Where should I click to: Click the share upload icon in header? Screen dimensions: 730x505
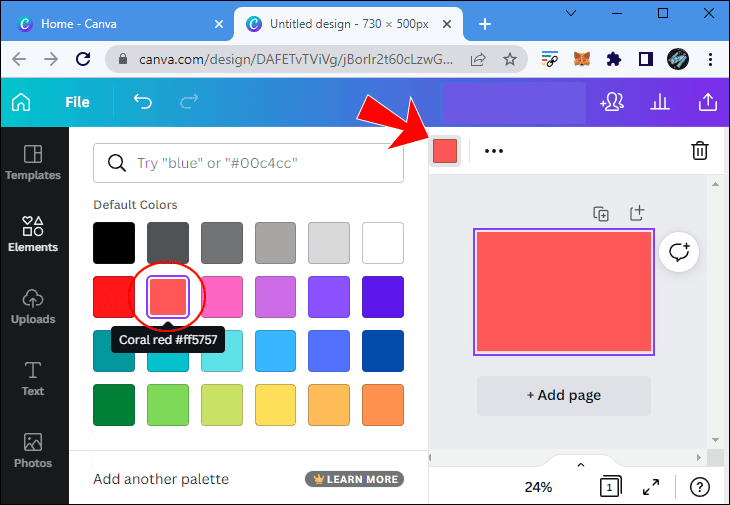point(708,102)
